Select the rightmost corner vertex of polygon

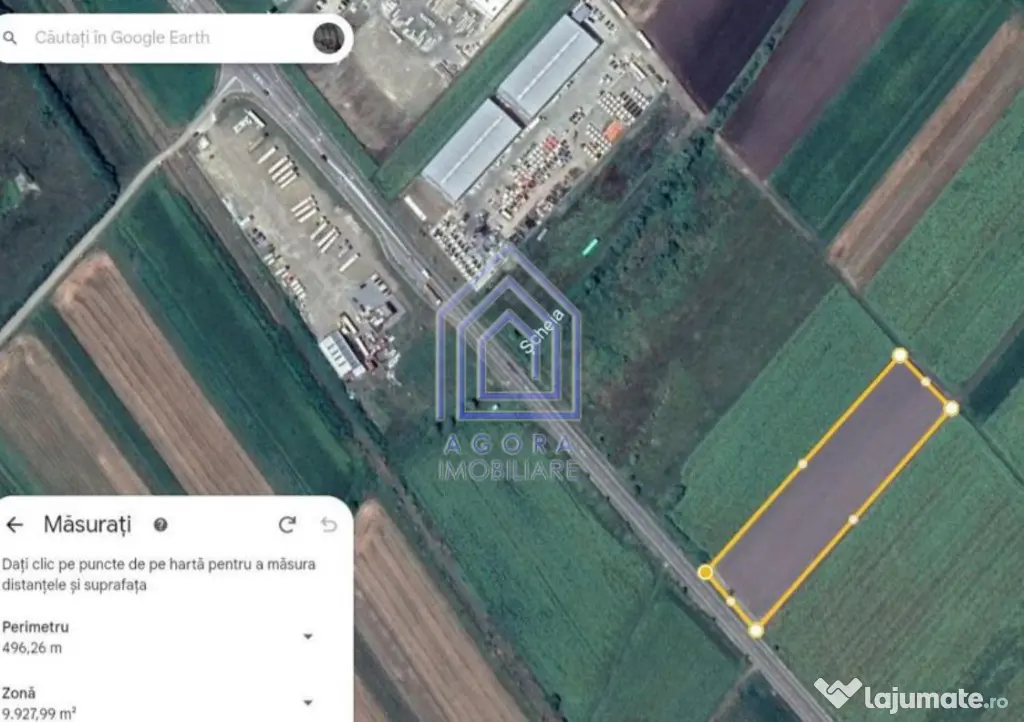951,408
